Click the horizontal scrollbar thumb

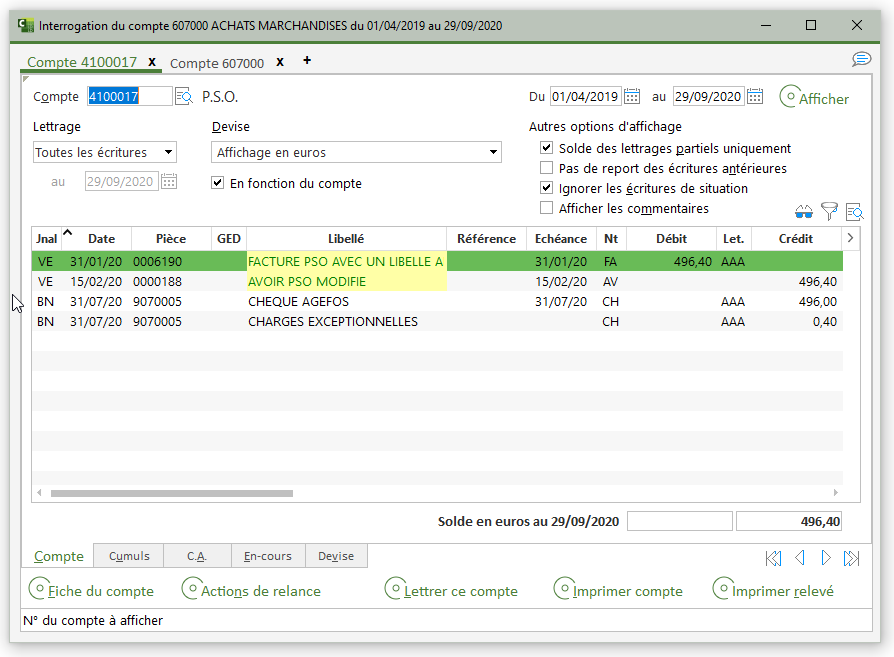[x=172, y=493]
